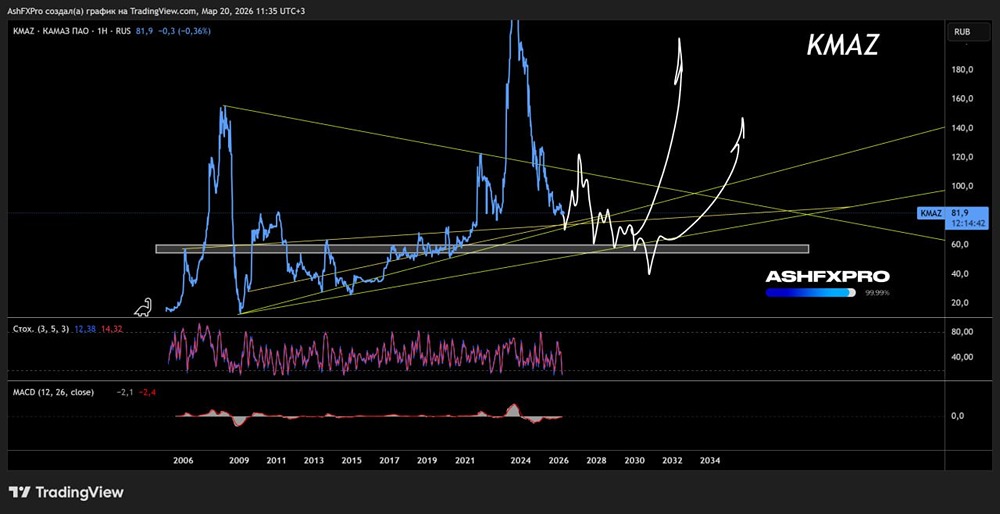Click 2028 on the time axis

(596, 460)
